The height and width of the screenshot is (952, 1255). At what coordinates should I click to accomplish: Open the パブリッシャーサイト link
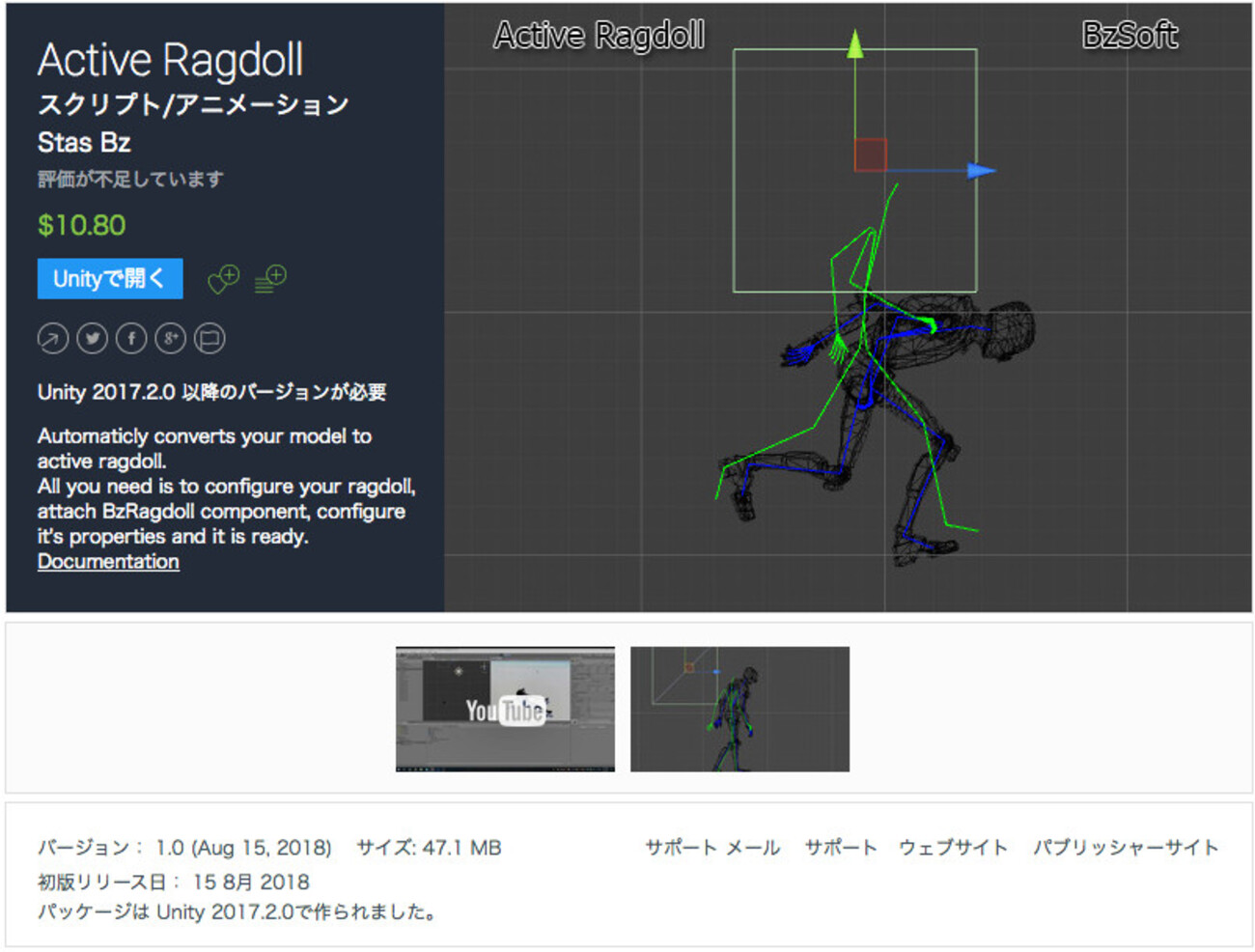[x=1126, y=848]
